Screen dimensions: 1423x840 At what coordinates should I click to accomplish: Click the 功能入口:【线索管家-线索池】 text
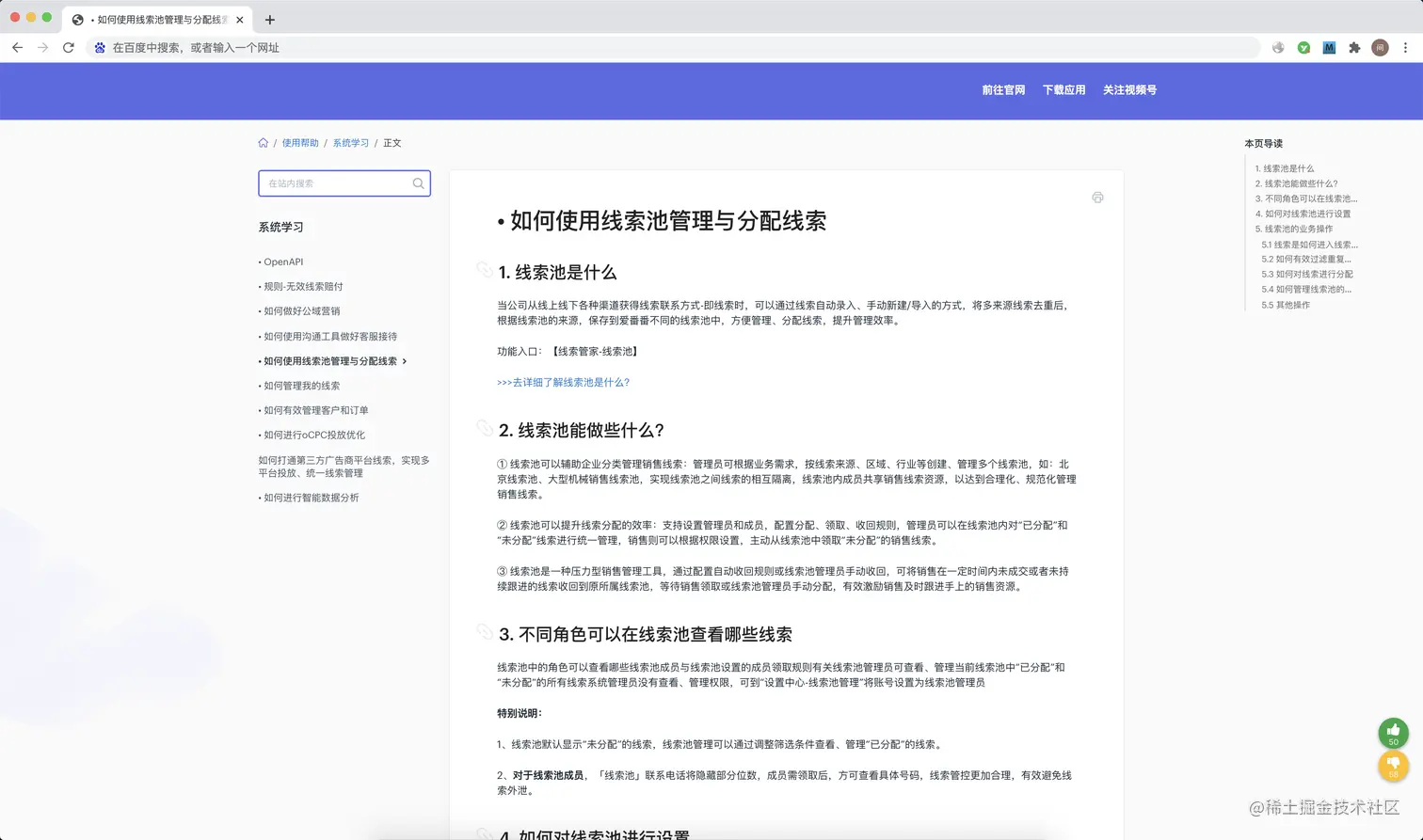[569, 352]
